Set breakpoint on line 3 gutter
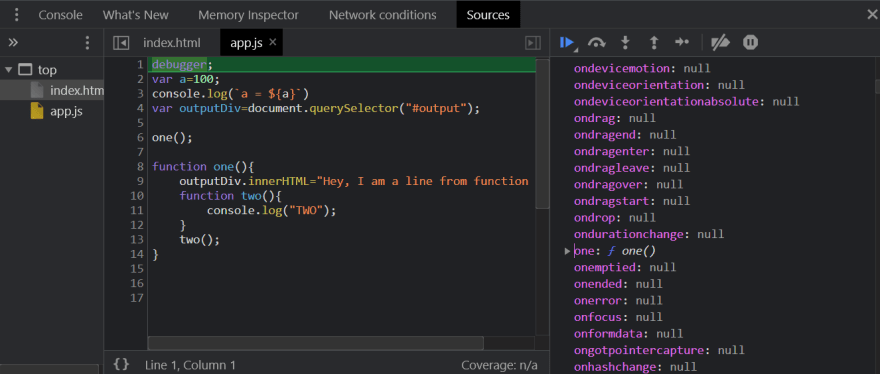880x374 pixels. (140, 93)
